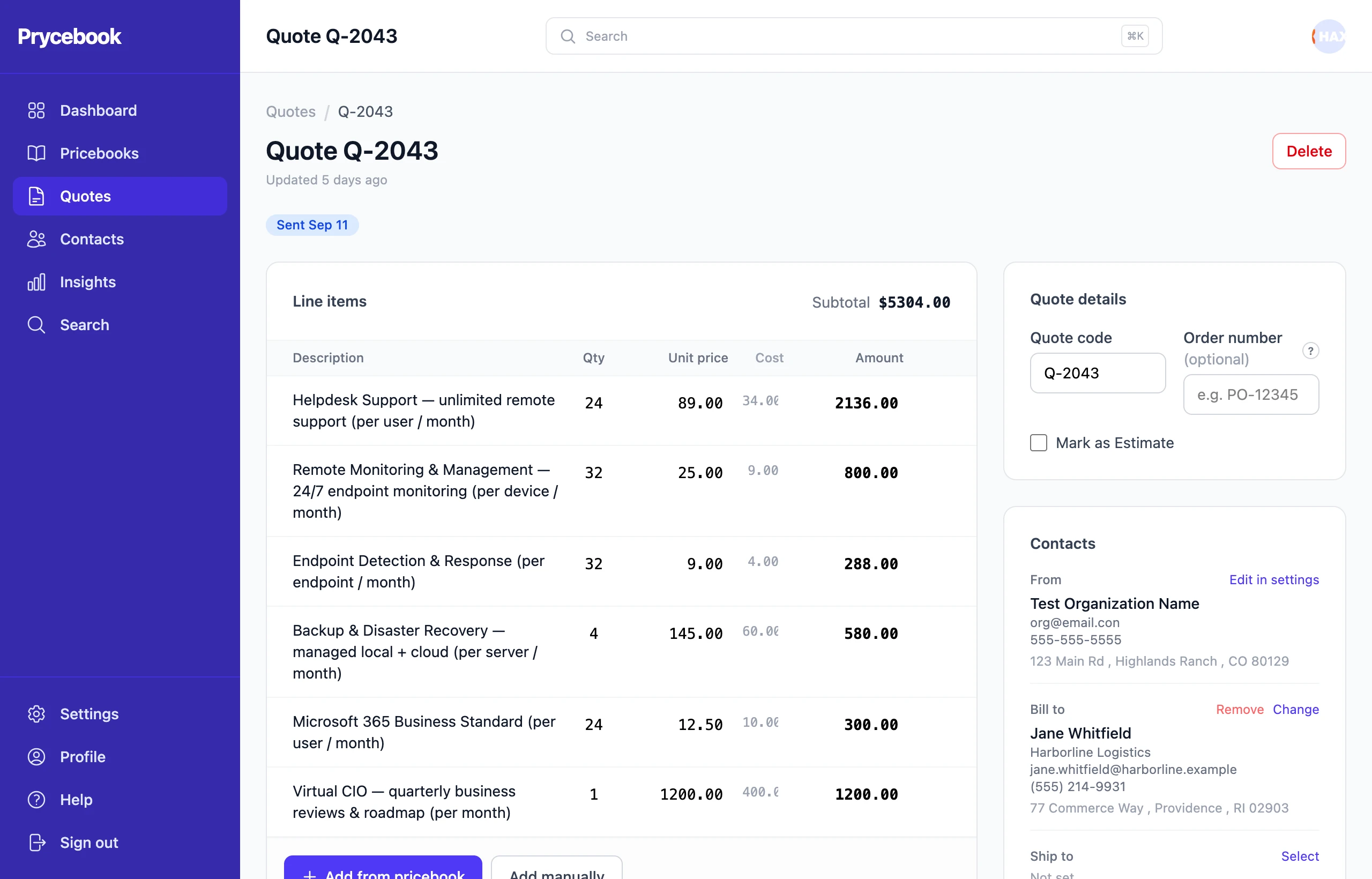
Task: Click the amount 2136.00
Action: (867, 403)
